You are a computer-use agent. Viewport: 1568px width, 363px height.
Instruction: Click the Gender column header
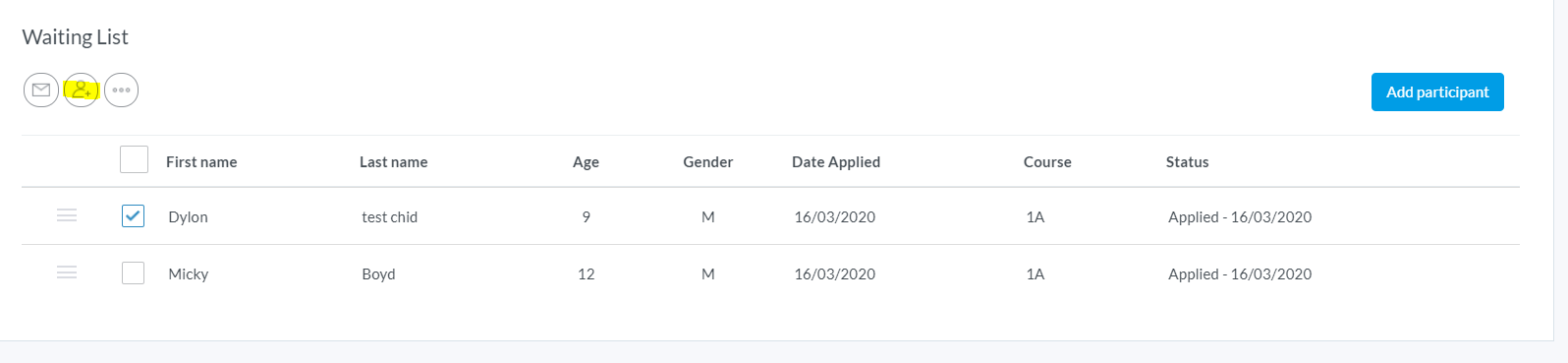click(708, 162)
